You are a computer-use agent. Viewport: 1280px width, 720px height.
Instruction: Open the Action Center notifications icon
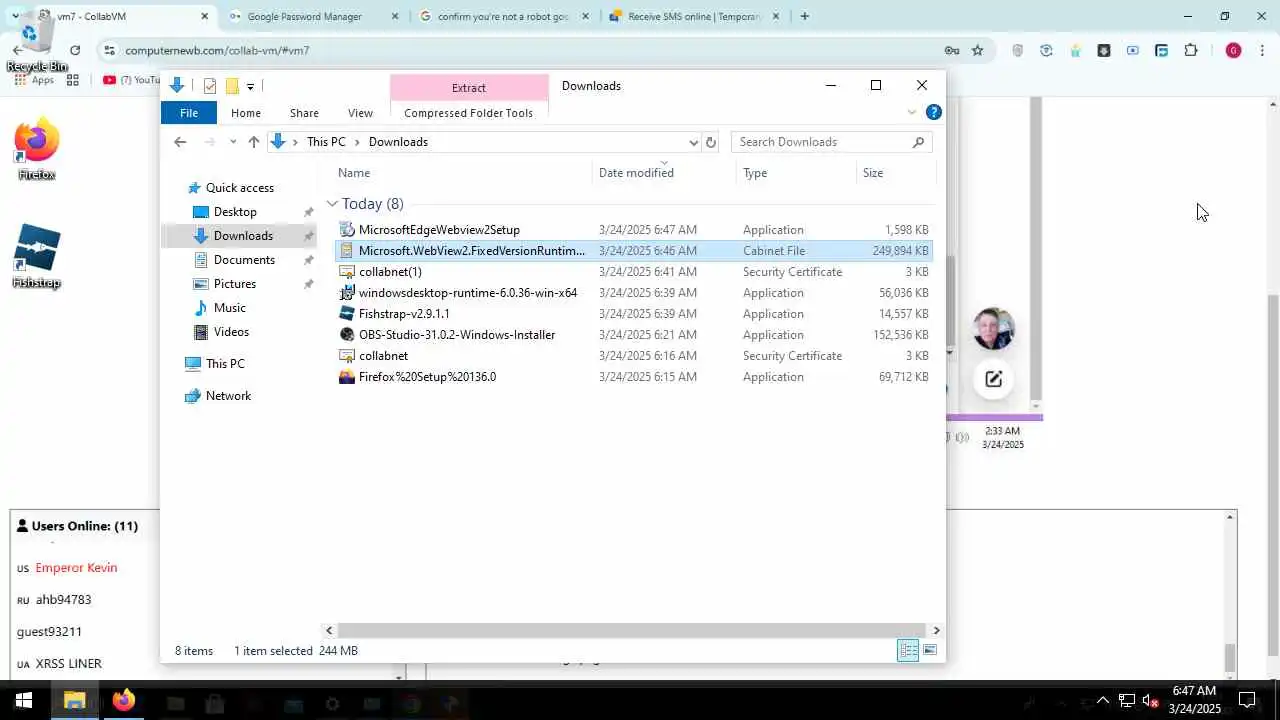coord(1247,700)
